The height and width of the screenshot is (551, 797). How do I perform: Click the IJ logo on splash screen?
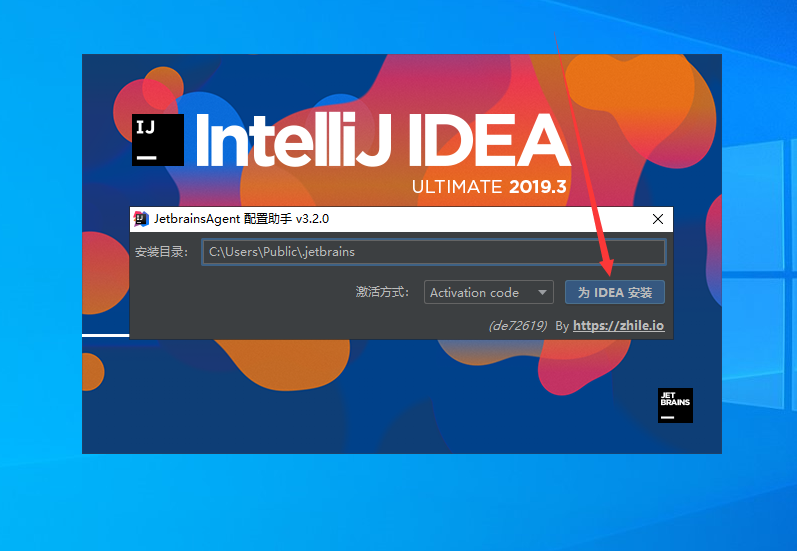point(158,140)
